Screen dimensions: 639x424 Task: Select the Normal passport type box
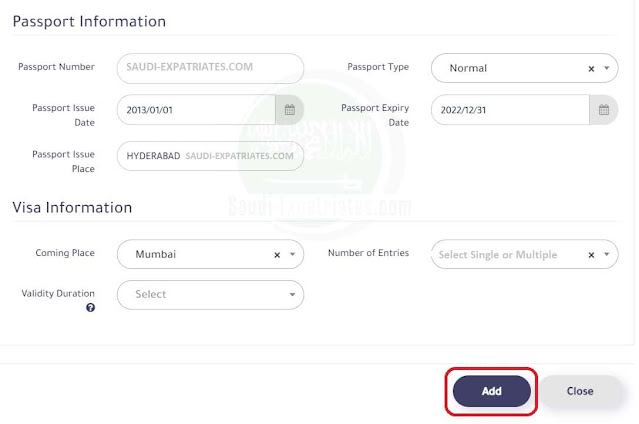click(524, 68)
